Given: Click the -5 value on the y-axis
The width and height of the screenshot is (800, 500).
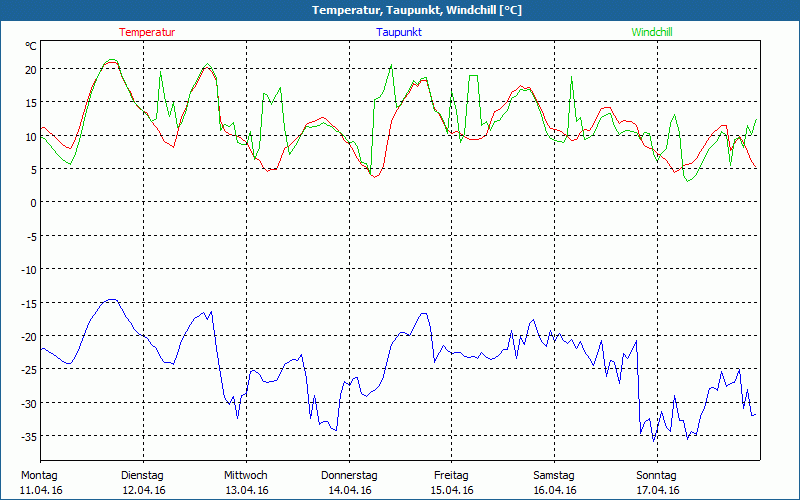Looking at the screenshot, I should (x=31, y=237).
